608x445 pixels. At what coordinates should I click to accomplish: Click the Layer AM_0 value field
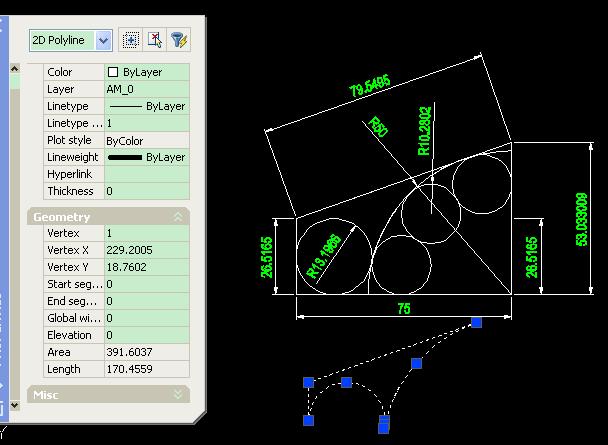pos(147,89)
